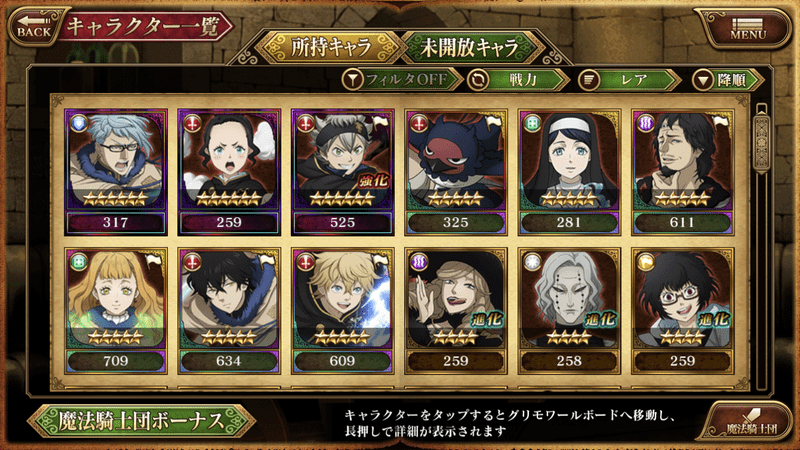This screenshot has height=450, width=800.
Task: Select the blonde girl card with 709 power
Action: tap(116, 311)
